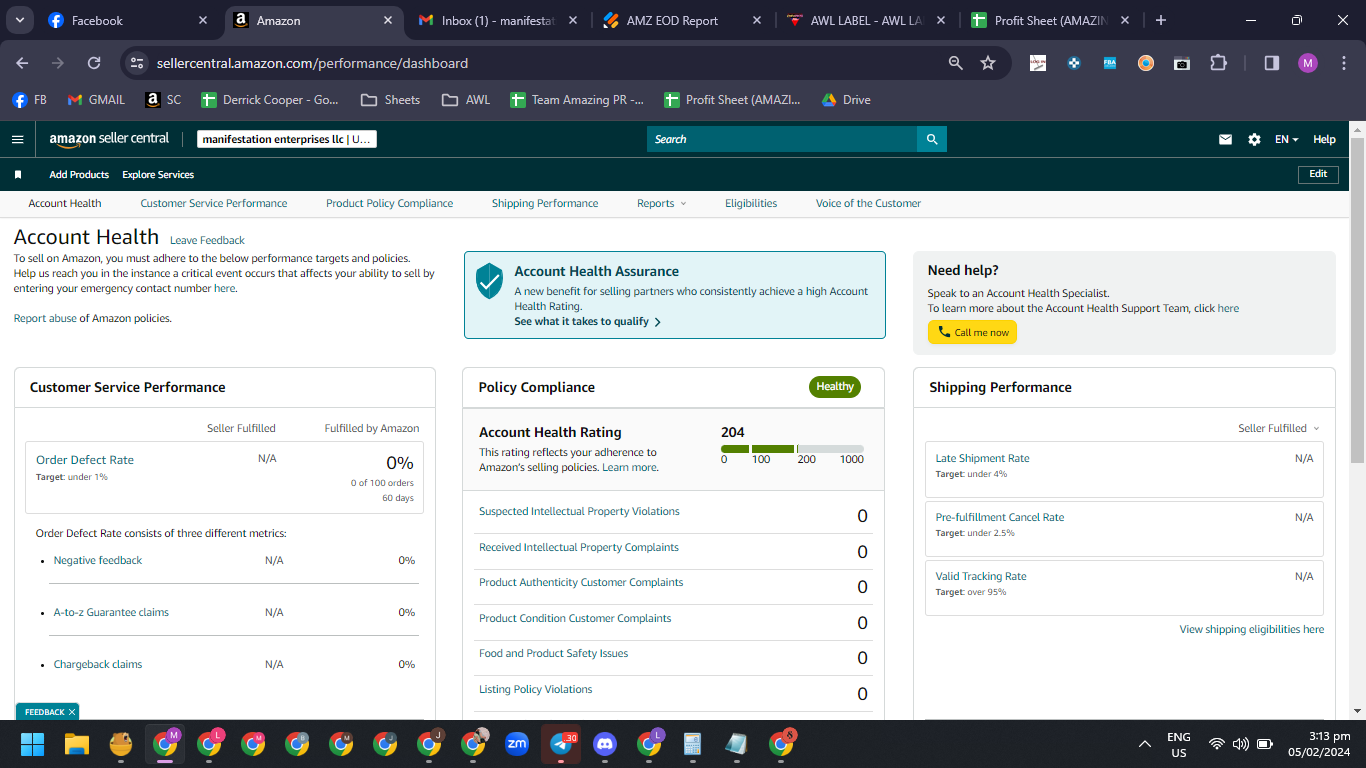Open the Chrome extensions puzzle icon
The height and width of the screenshot is (768, 1366).
pyautogui.click(x=1218, y=63)
